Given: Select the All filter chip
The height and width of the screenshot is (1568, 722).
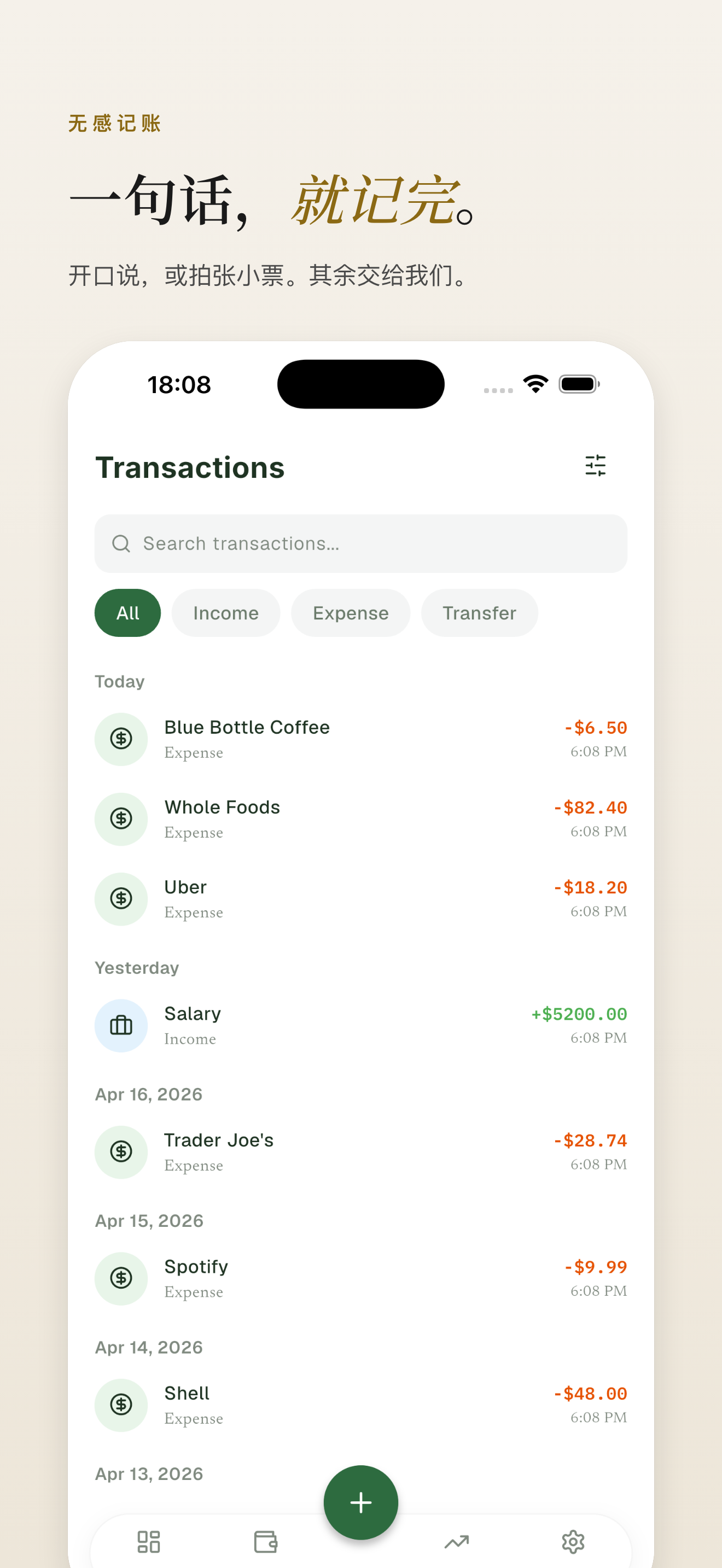Looking at the screenshot, I should coord(128,613).
